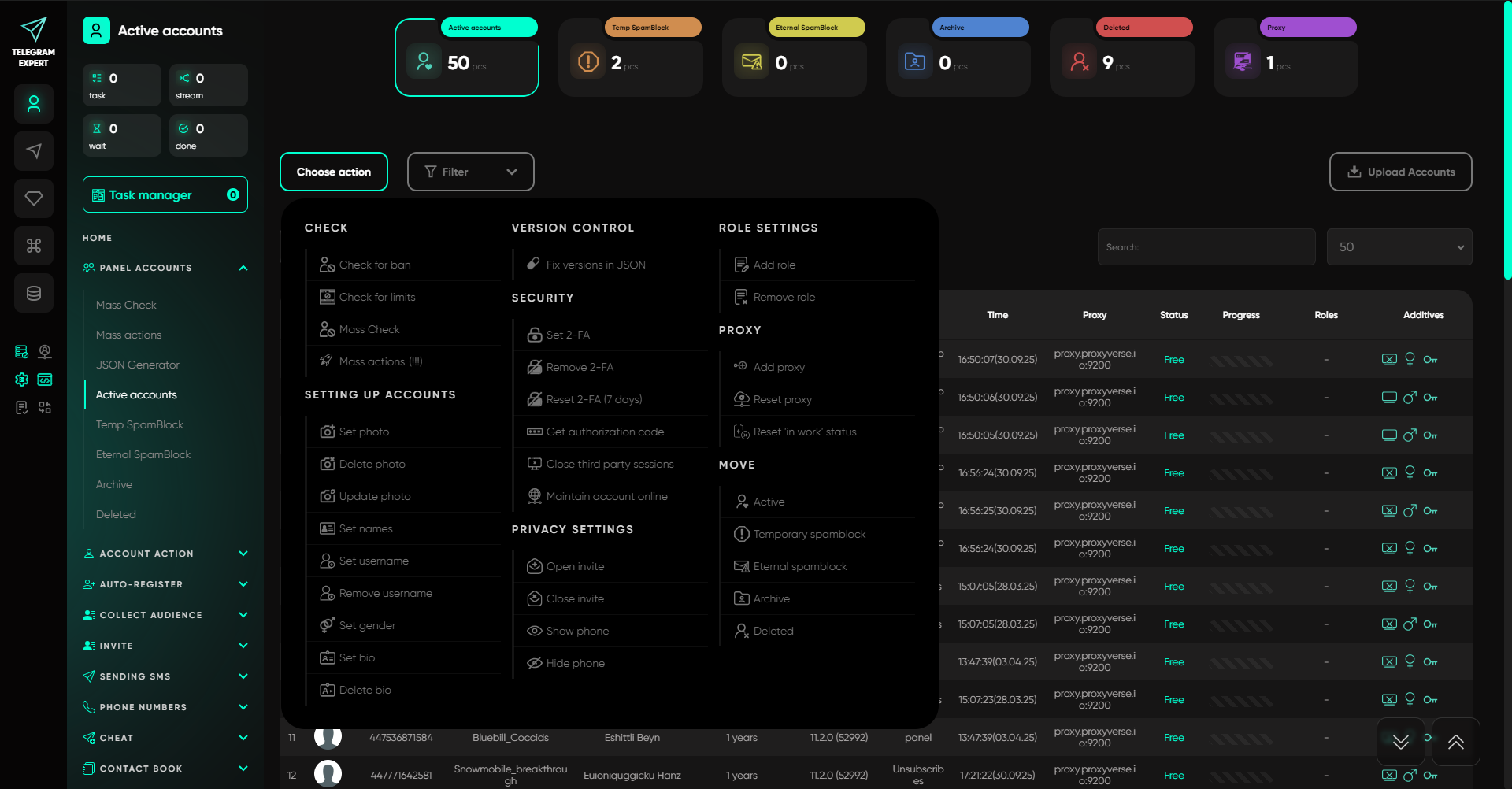The height and width of the screenshot is (789, 1512).
Task: Click the user profile icon in left sidebar
Action: click(33, 104)
